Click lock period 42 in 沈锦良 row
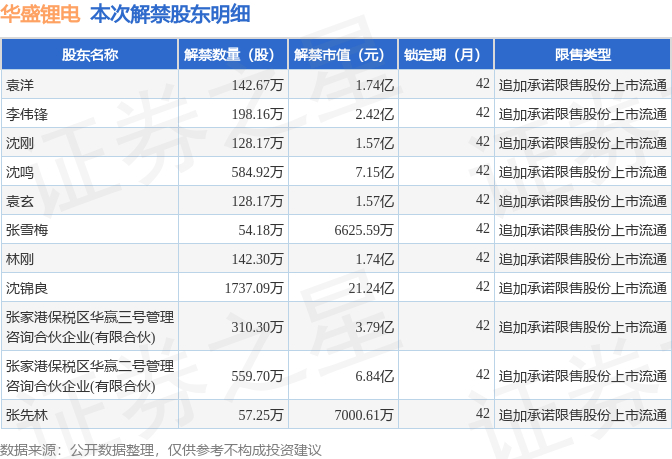 pyautogui.click(x=483, y=286)
